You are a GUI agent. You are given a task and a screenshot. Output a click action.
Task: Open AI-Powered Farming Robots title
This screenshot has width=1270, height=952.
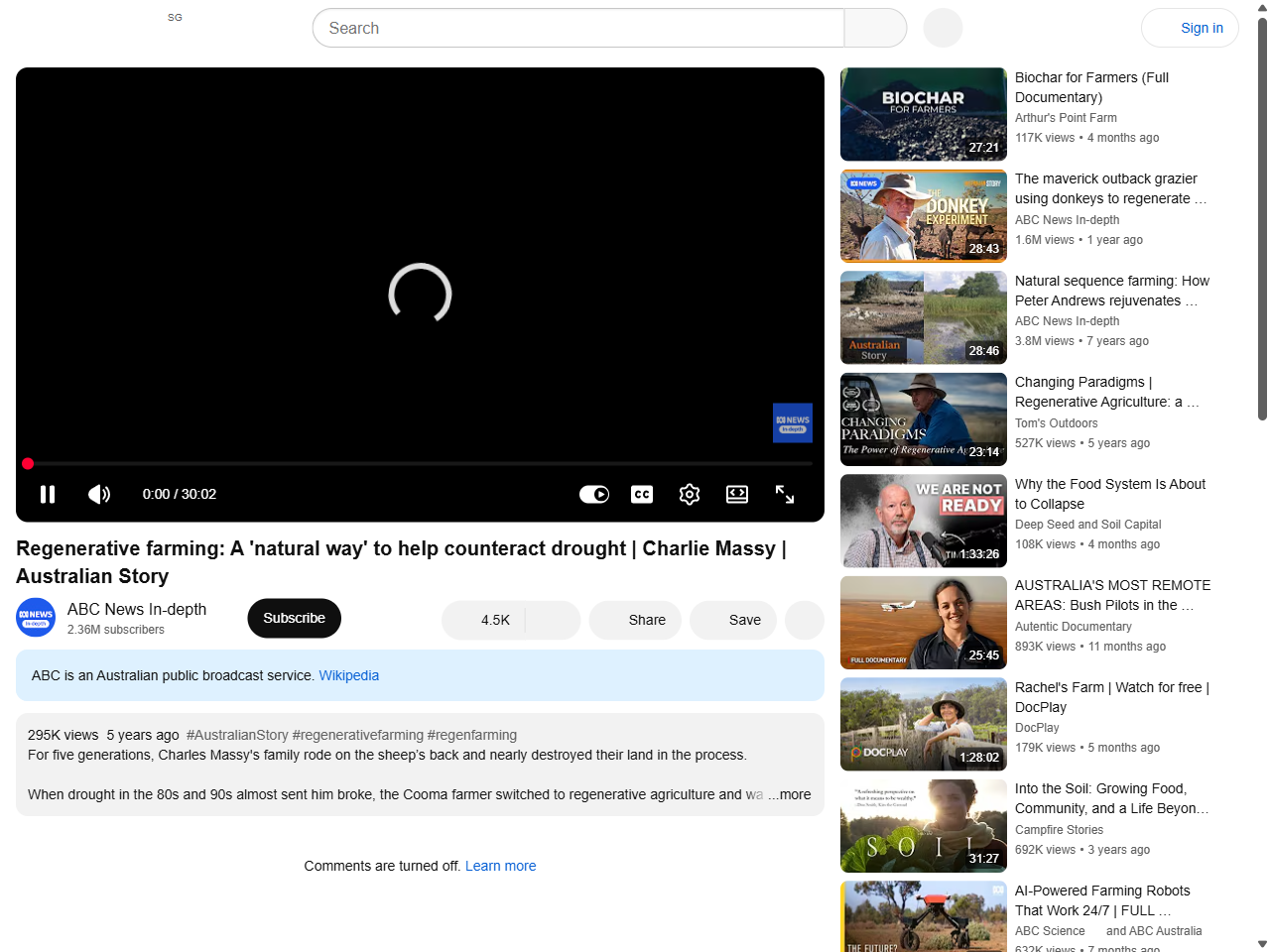[1102, 900]
